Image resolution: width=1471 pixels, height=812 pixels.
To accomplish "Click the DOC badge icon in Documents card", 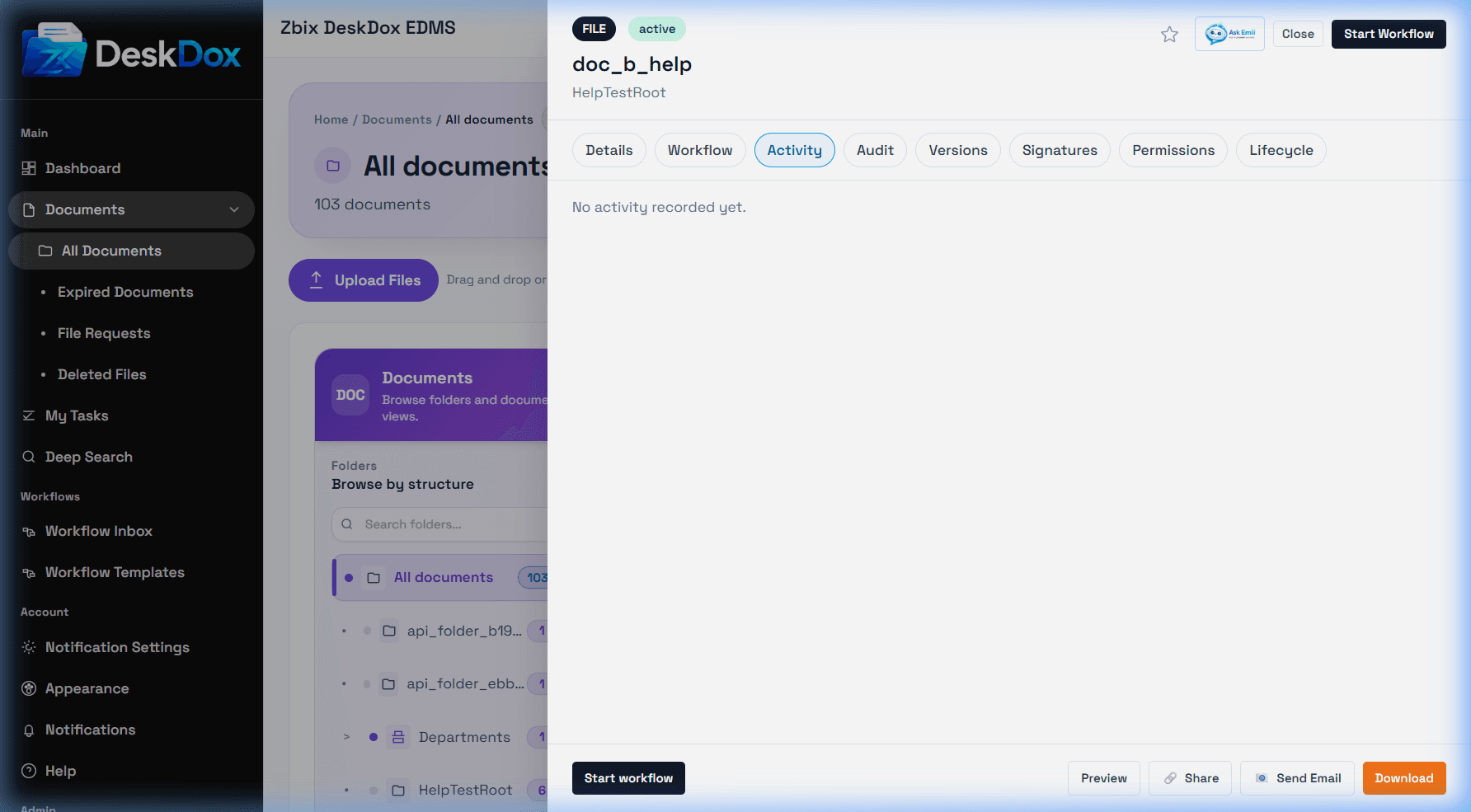I will point(350,395).
